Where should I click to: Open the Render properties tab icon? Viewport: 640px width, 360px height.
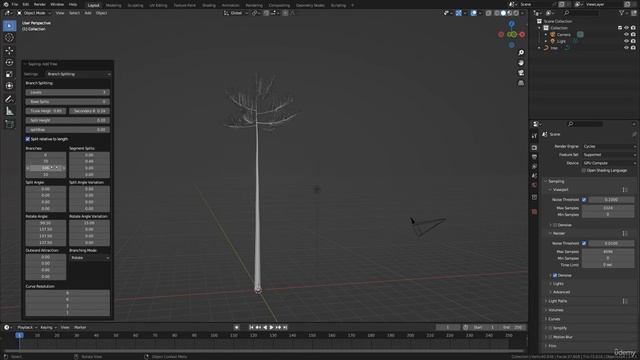[x=534, y=147]
